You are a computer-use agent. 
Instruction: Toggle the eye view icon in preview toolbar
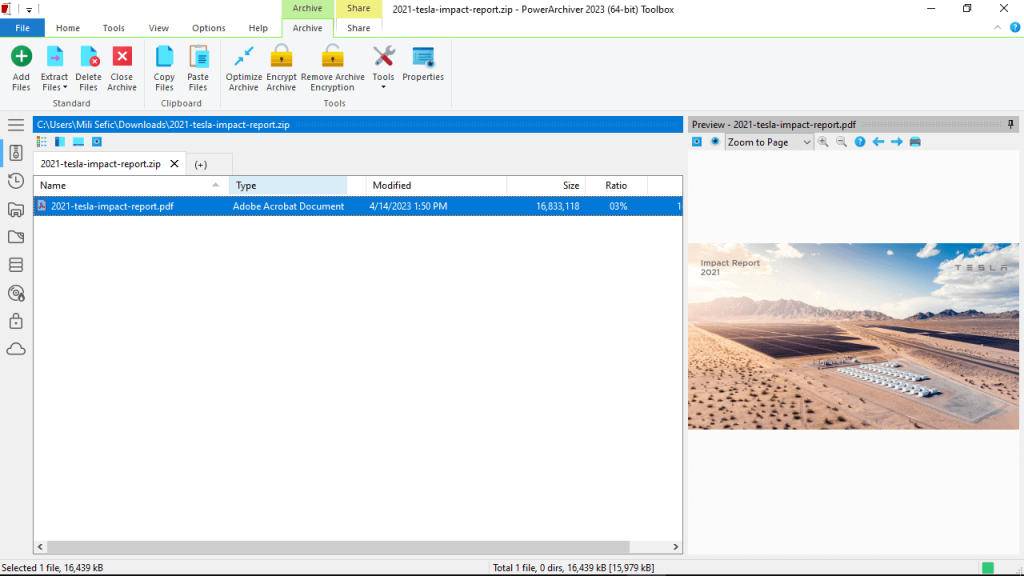[x=715, y=142]
